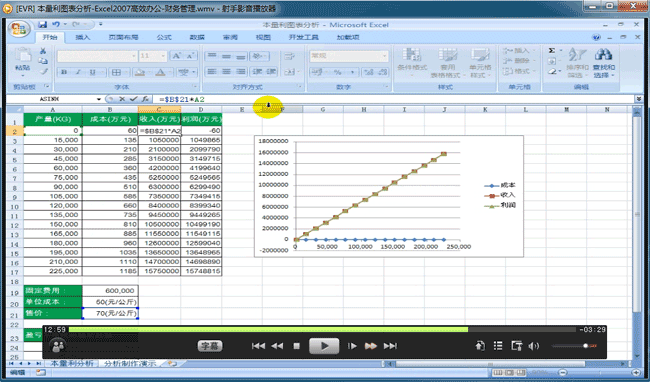Toggle Bold formatting

tap(64, 72)
